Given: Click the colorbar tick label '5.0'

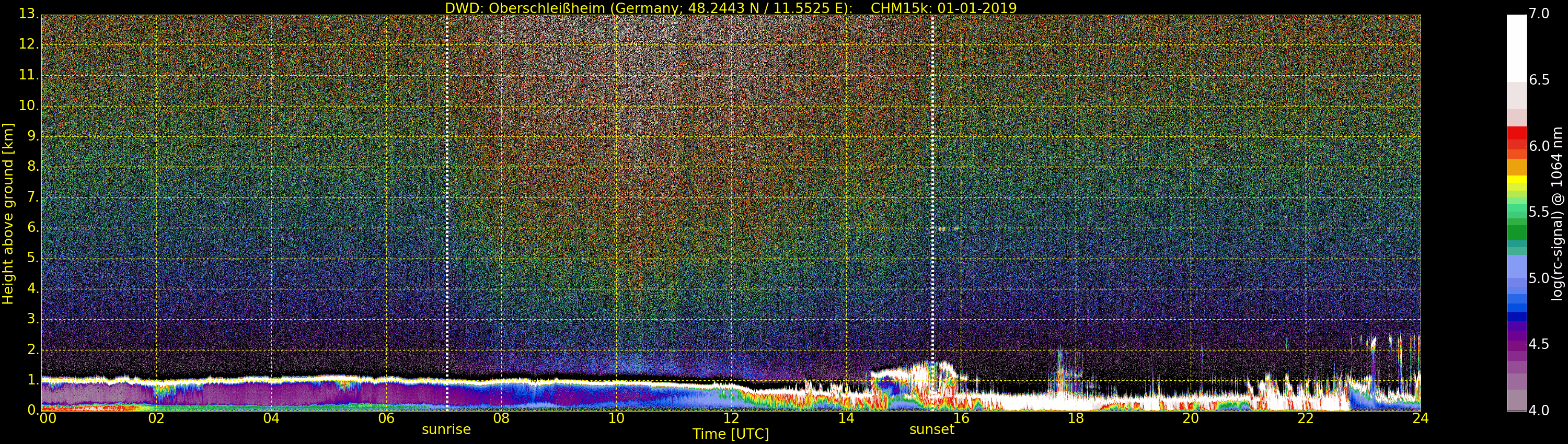Looking at the screenshot, I should [1539, 278].
